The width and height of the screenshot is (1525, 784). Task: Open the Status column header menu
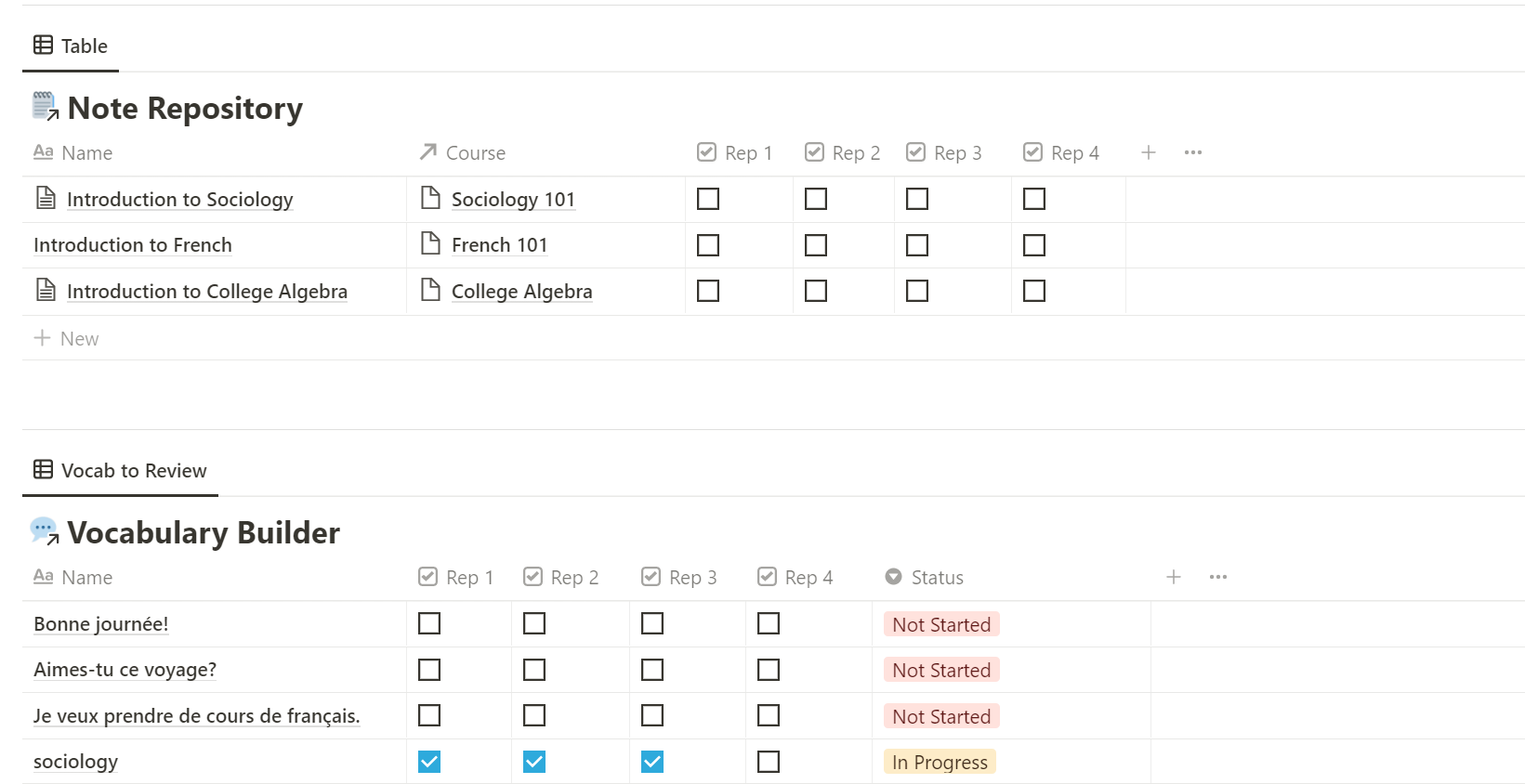[926, 577]
